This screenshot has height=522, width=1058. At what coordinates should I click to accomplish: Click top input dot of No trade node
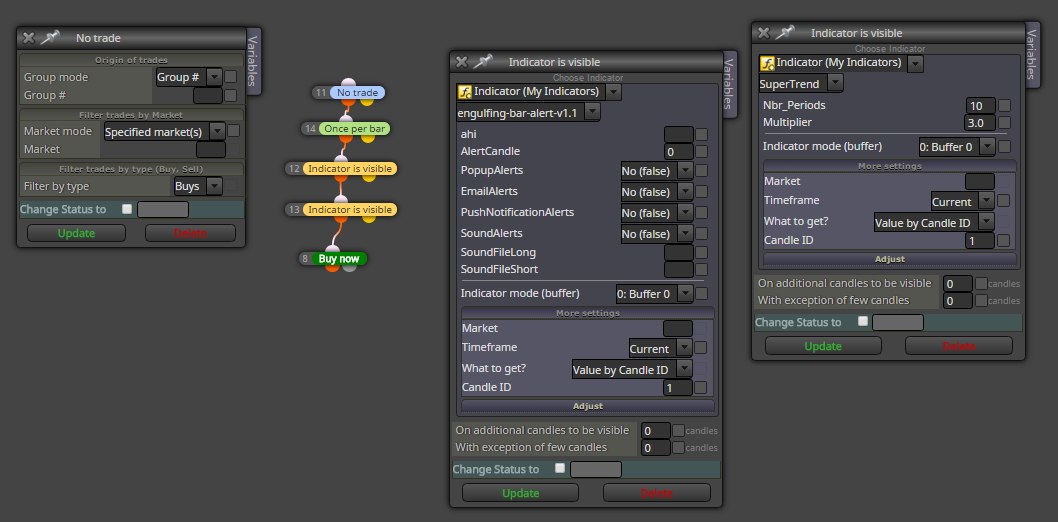pyautogui.click(x=348, y=84)
